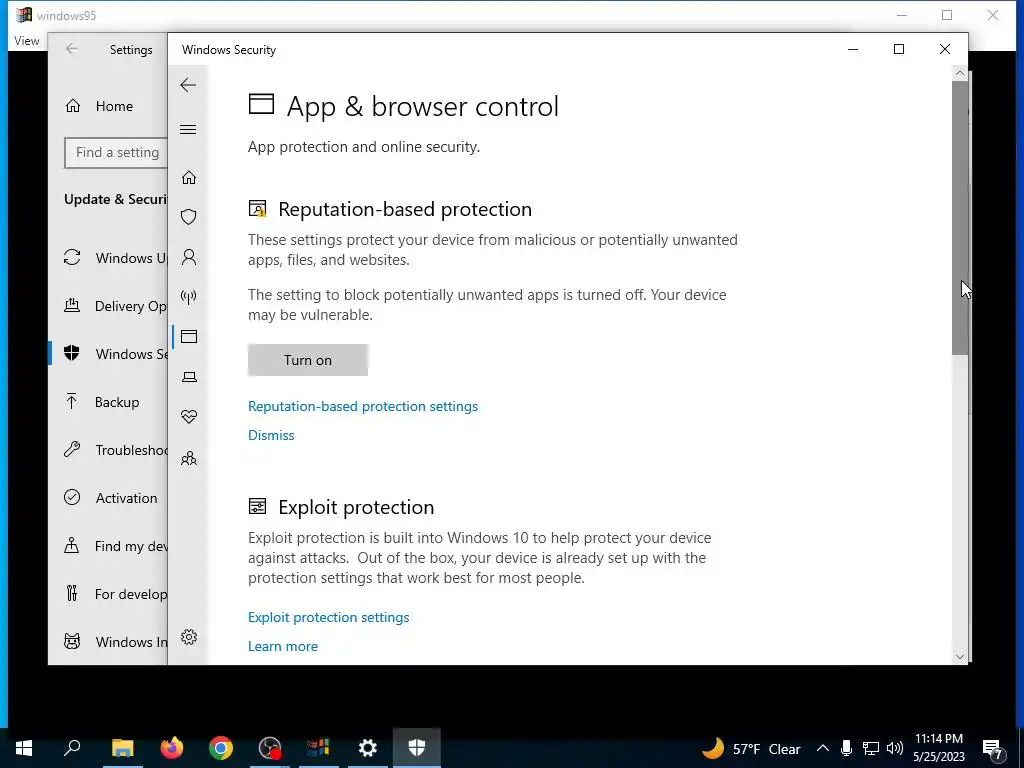Go back in Windows Security

pyautogui.click(x=188, y=85)
